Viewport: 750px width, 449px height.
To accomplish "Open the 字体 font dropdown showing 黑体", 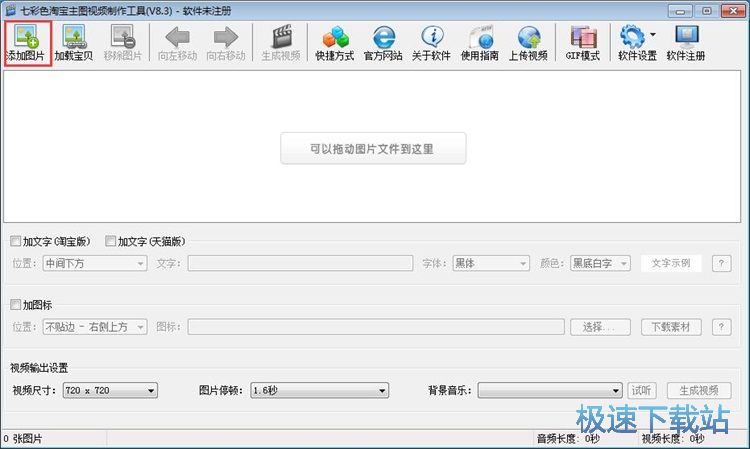I will tap(491, 263).
